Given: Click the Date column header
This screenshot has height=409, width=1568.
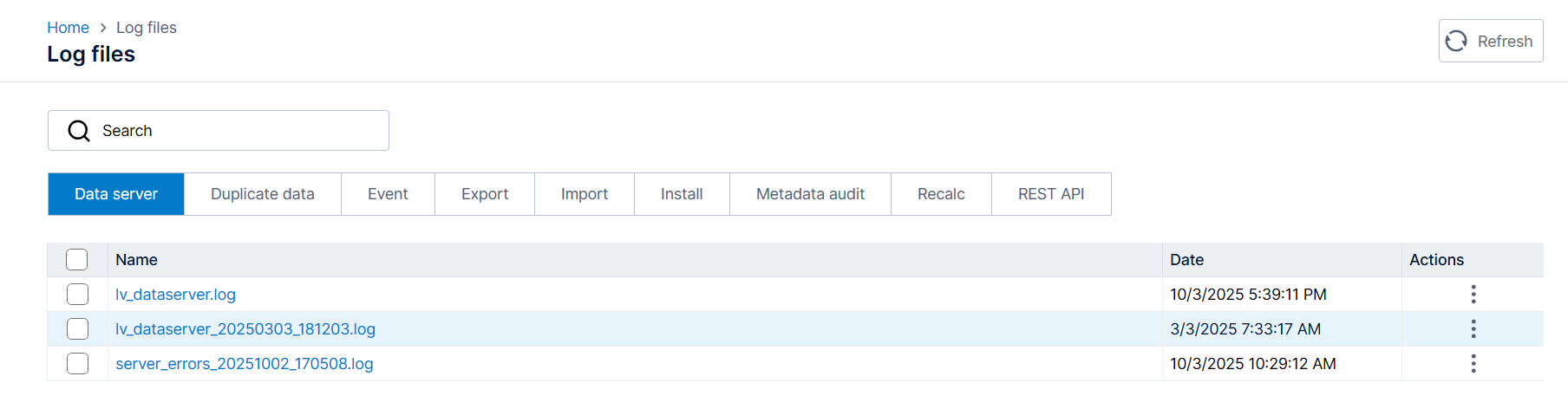Looking at the screenshot, I should point(1186,260).
